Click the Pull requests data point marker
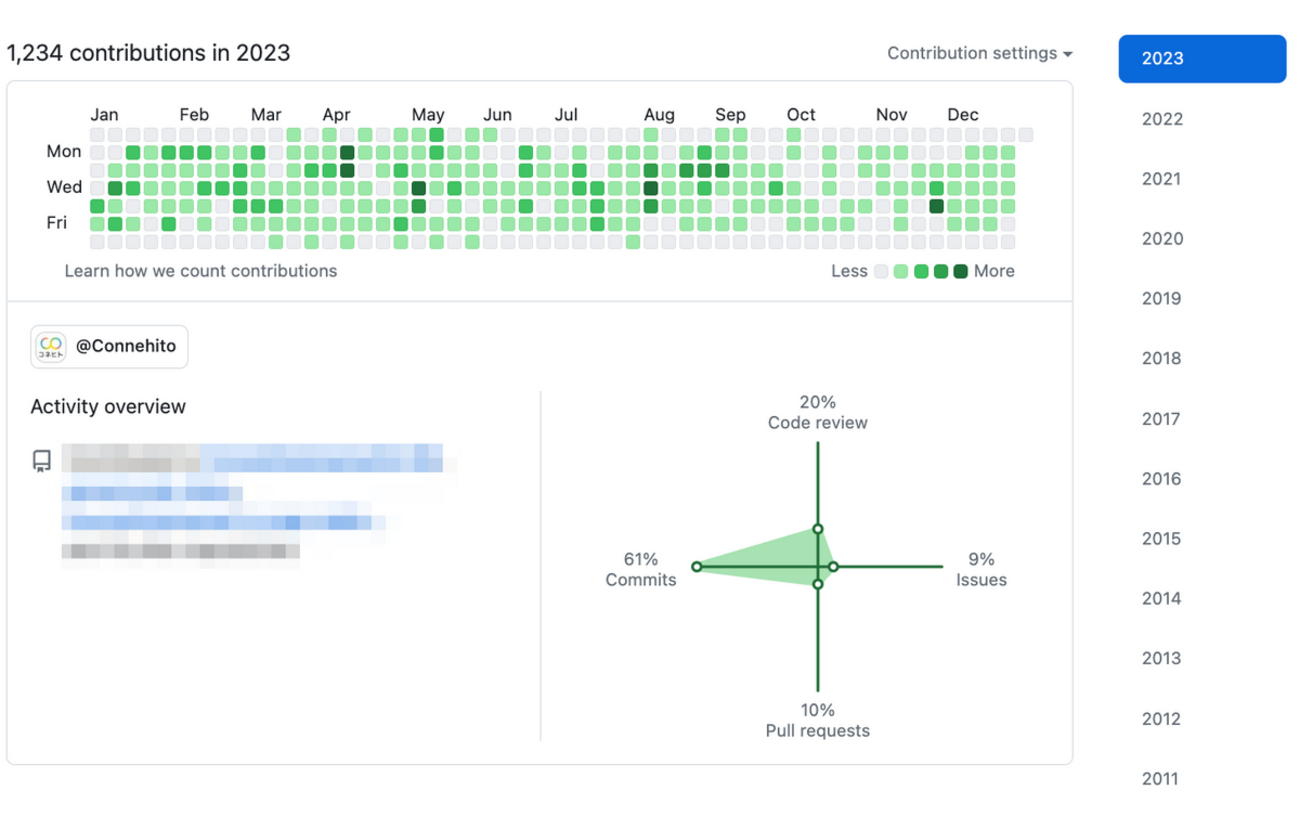This screenshot has height=816, width=1300. tap(818, 584)
